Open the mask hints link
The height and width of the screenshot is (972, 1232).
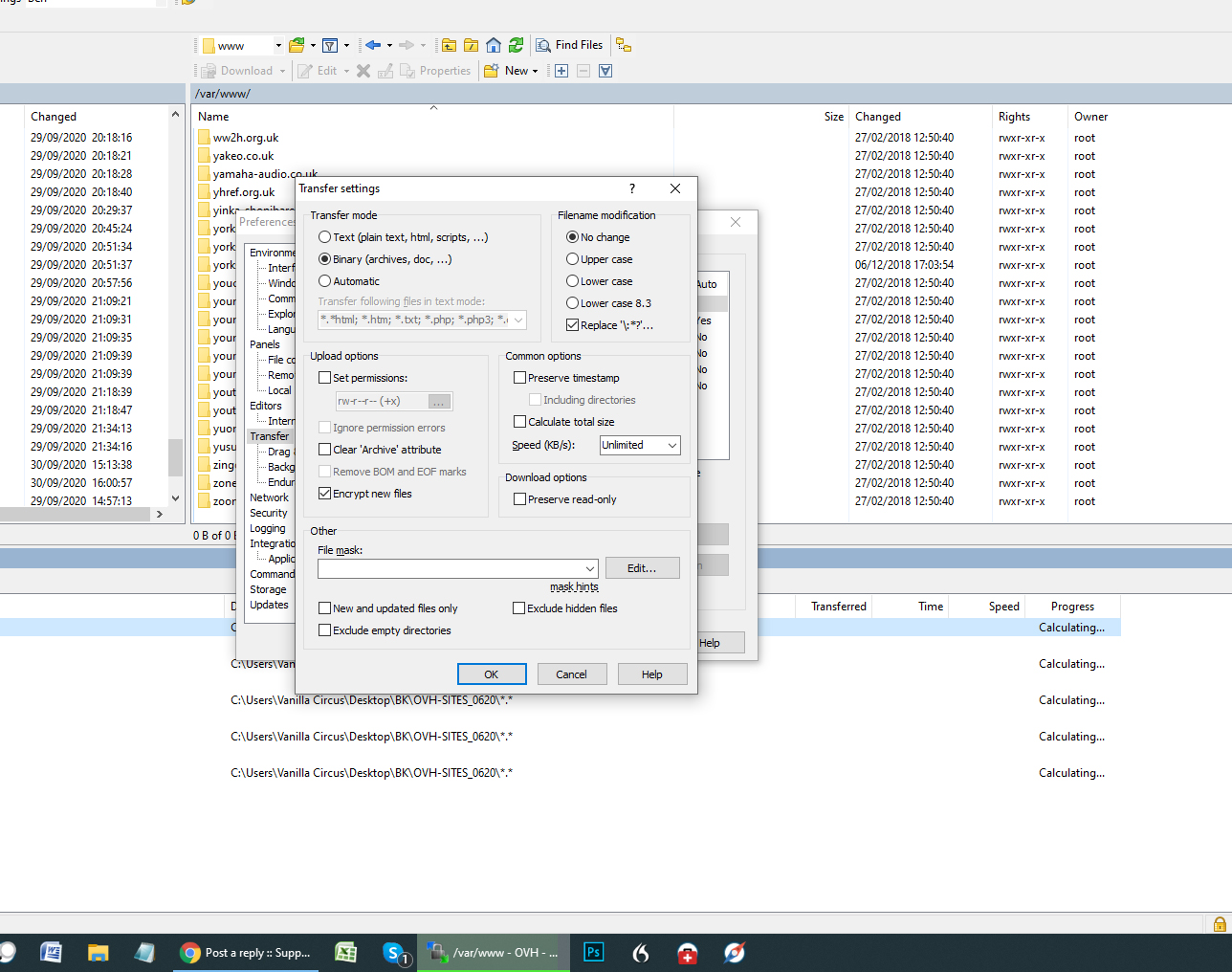tap(574, 587)
